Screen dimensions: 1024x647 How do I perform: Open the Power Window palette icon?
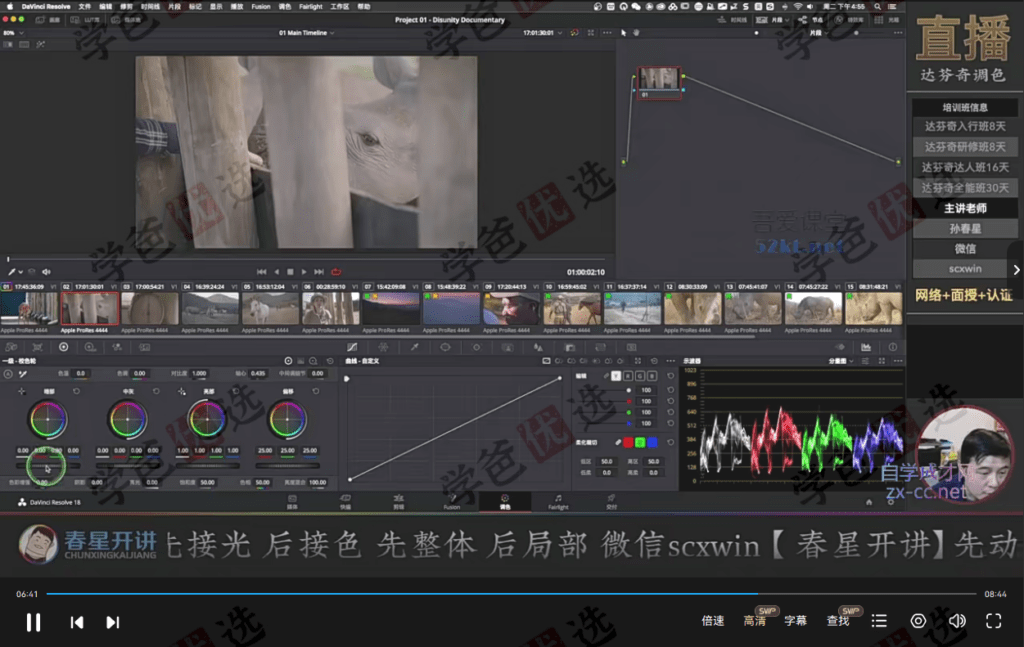click(445, 347)
